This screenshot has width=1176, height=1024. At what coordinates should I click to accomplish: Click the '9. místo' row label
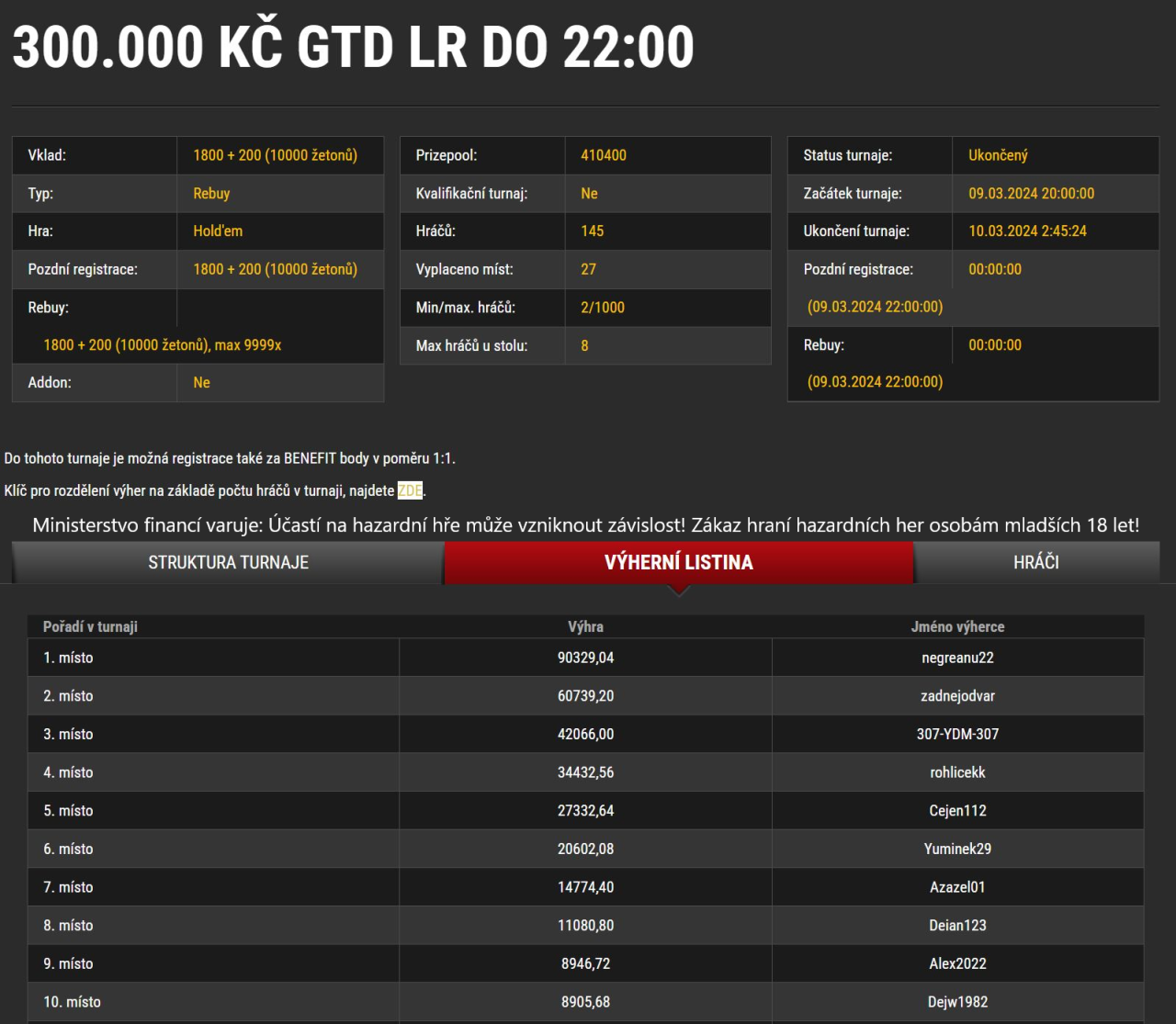click(68, 963)
